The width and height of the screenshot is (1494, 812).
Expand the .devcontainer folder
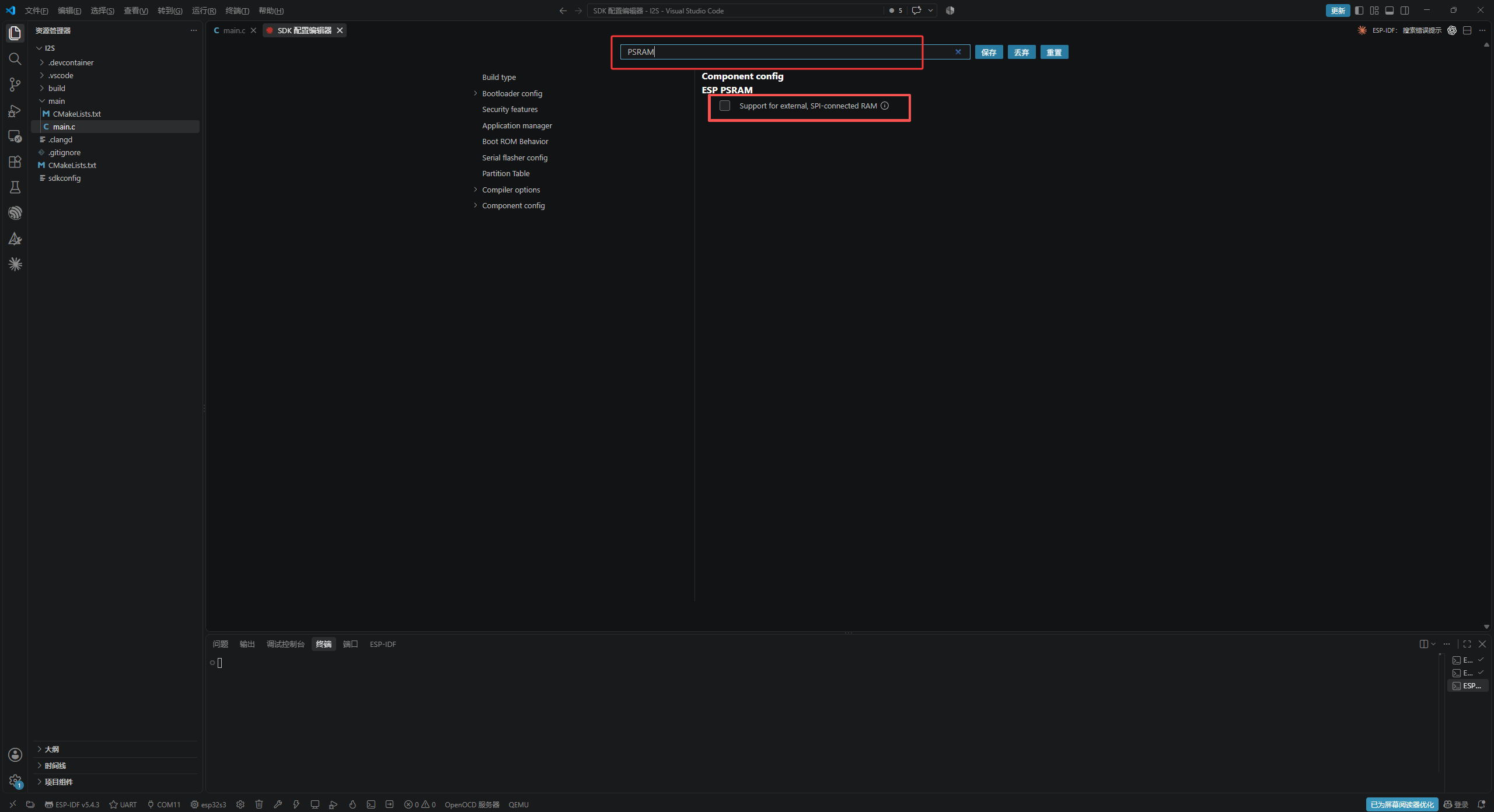click(x=71, y=62)
